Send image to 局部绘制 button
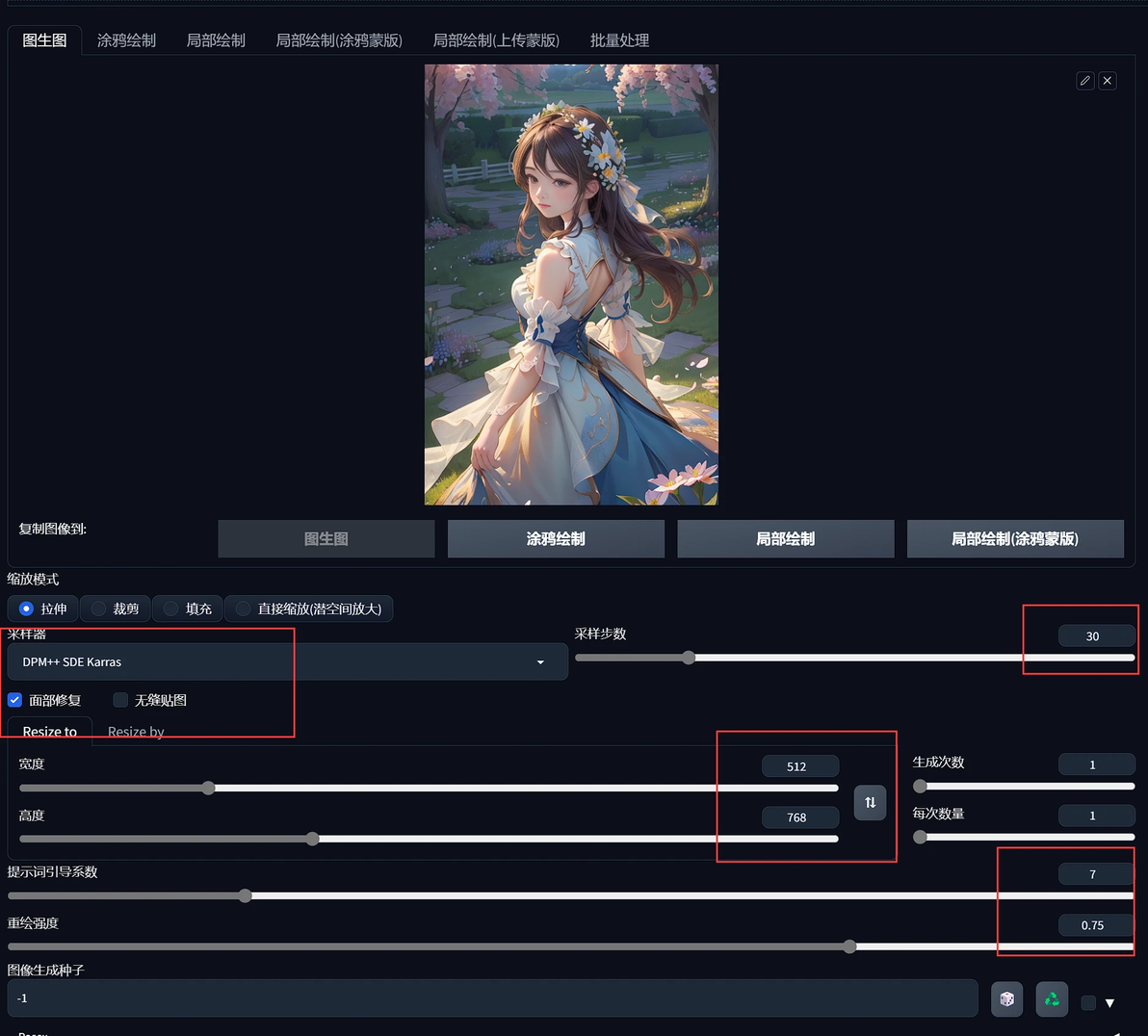 point(786,539)
